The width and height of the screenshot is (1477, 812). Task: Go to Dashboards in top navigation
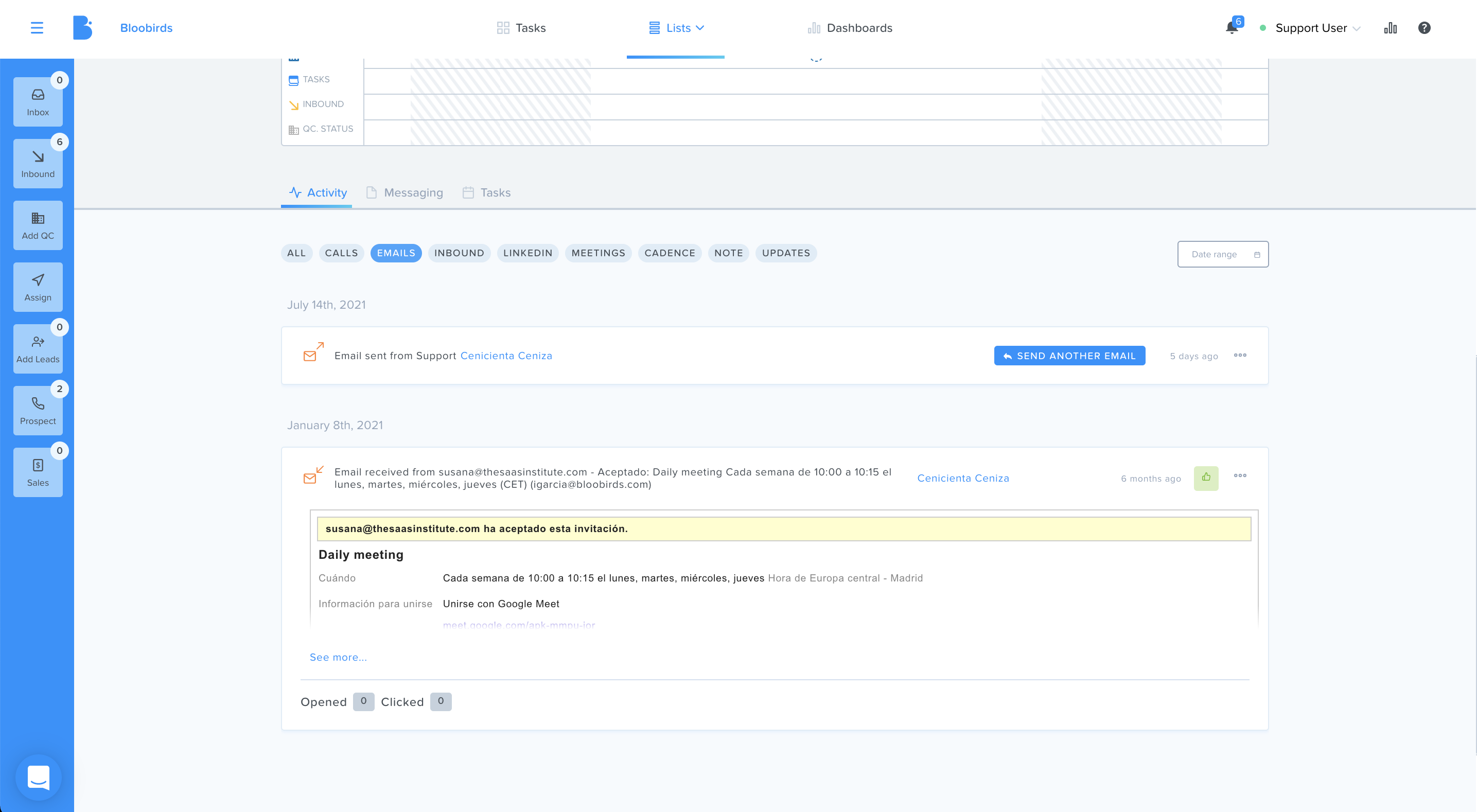pyautogui.click(x=850, y=27)
